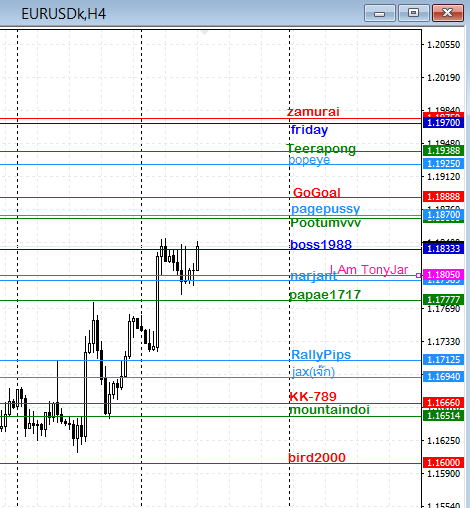
Task: Click the latest candlestick on the chart
Action: tap(198, 258)
